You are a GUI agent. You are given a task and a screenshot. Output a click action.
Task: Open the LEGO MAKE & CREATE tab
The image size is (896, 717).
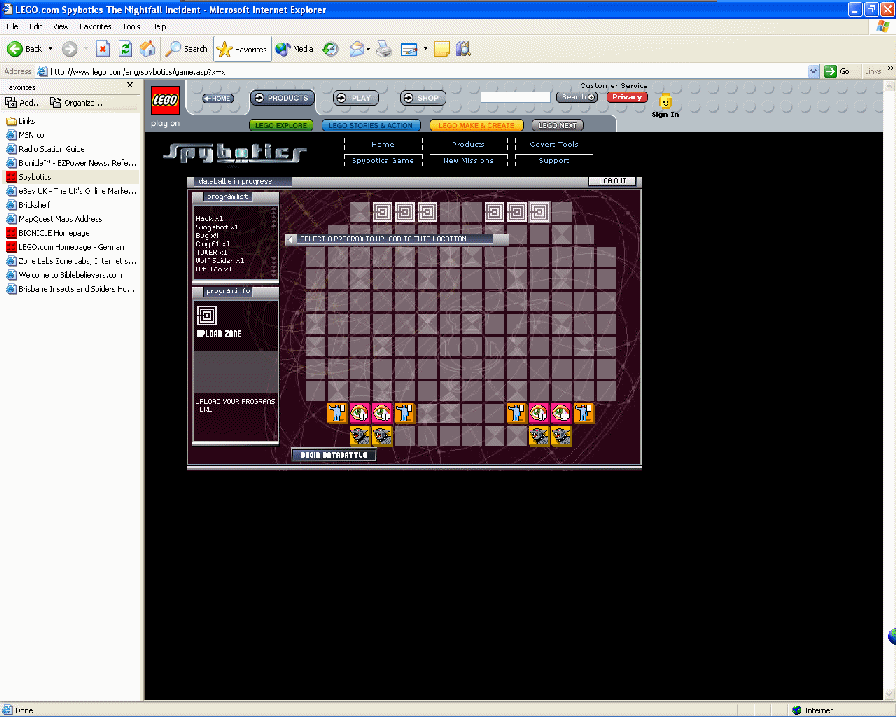click(x=477, y=125)
